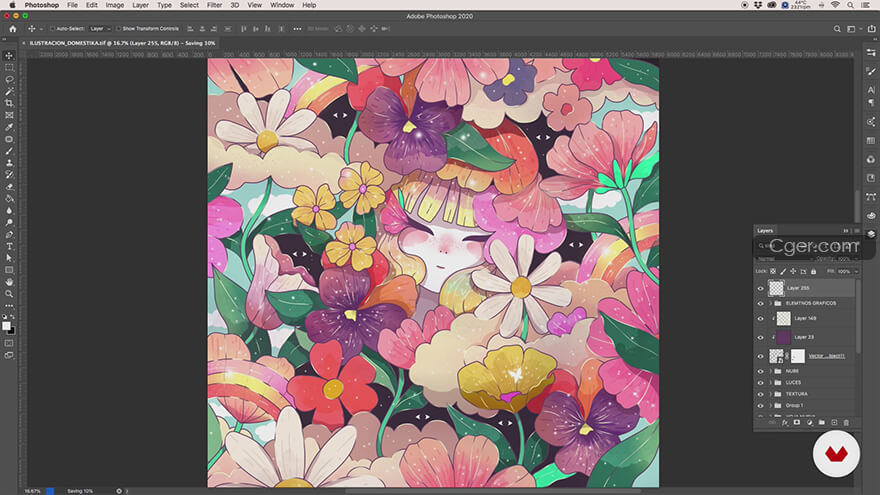Expand the Group 1 folder
Image resolution: width=880 pixels, height=495 pixels.
[x=771, y=405]
